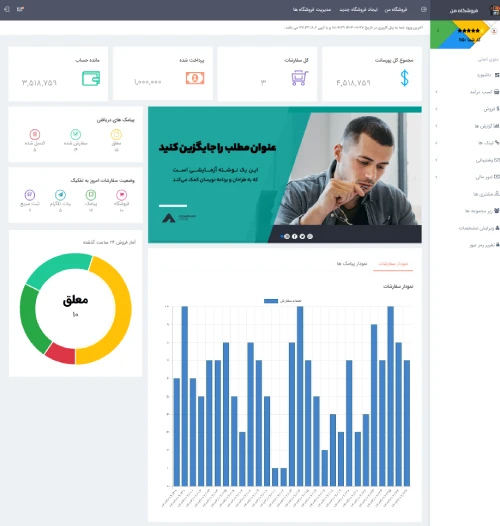This screenshot has width=500, height=526.
Task: Expand the کسب درآمد sidebar arrow
Action: 436,92
